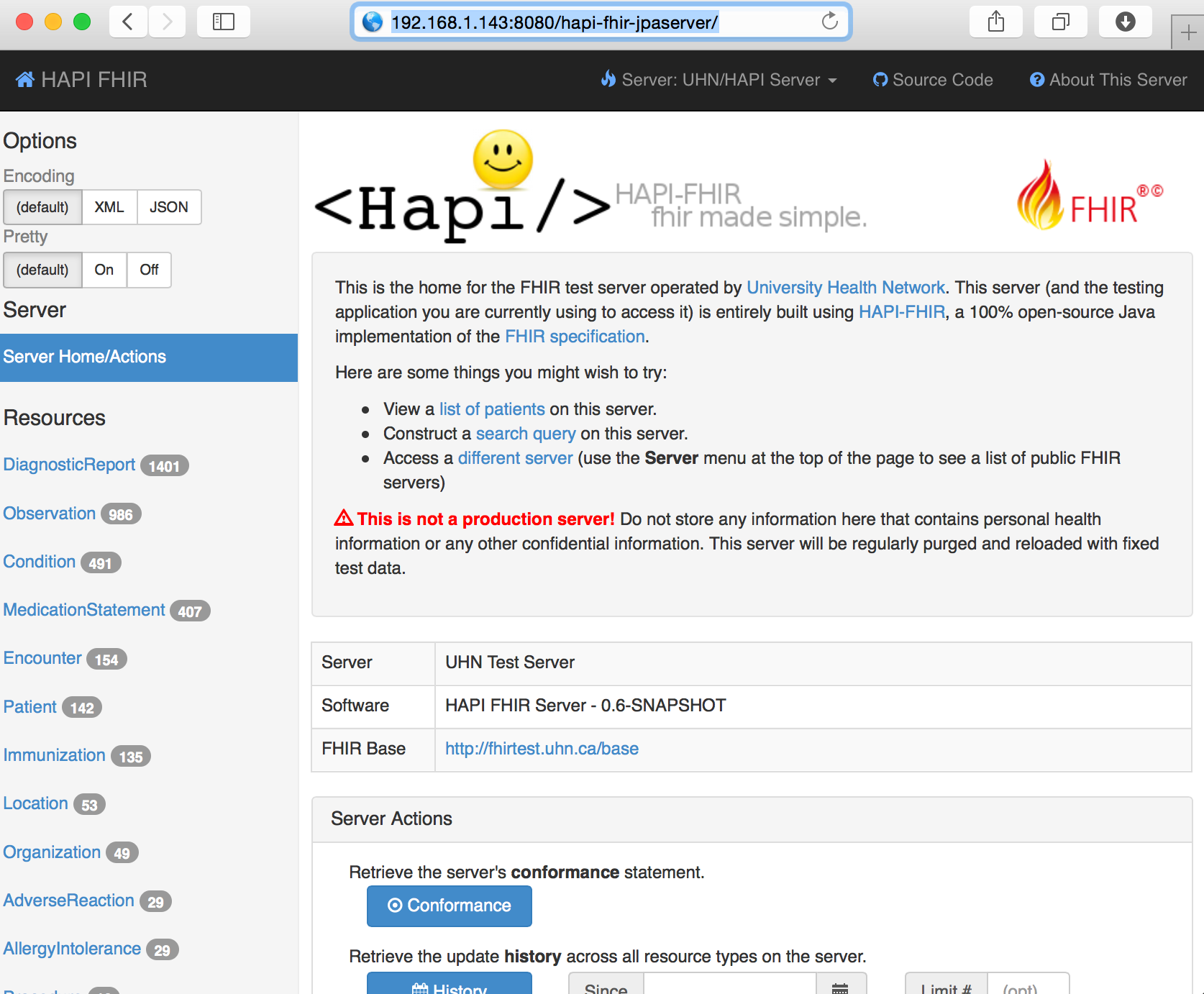Open the search query link
Viewport: 1204px width, 994px height.
click(x=526, y=434)
